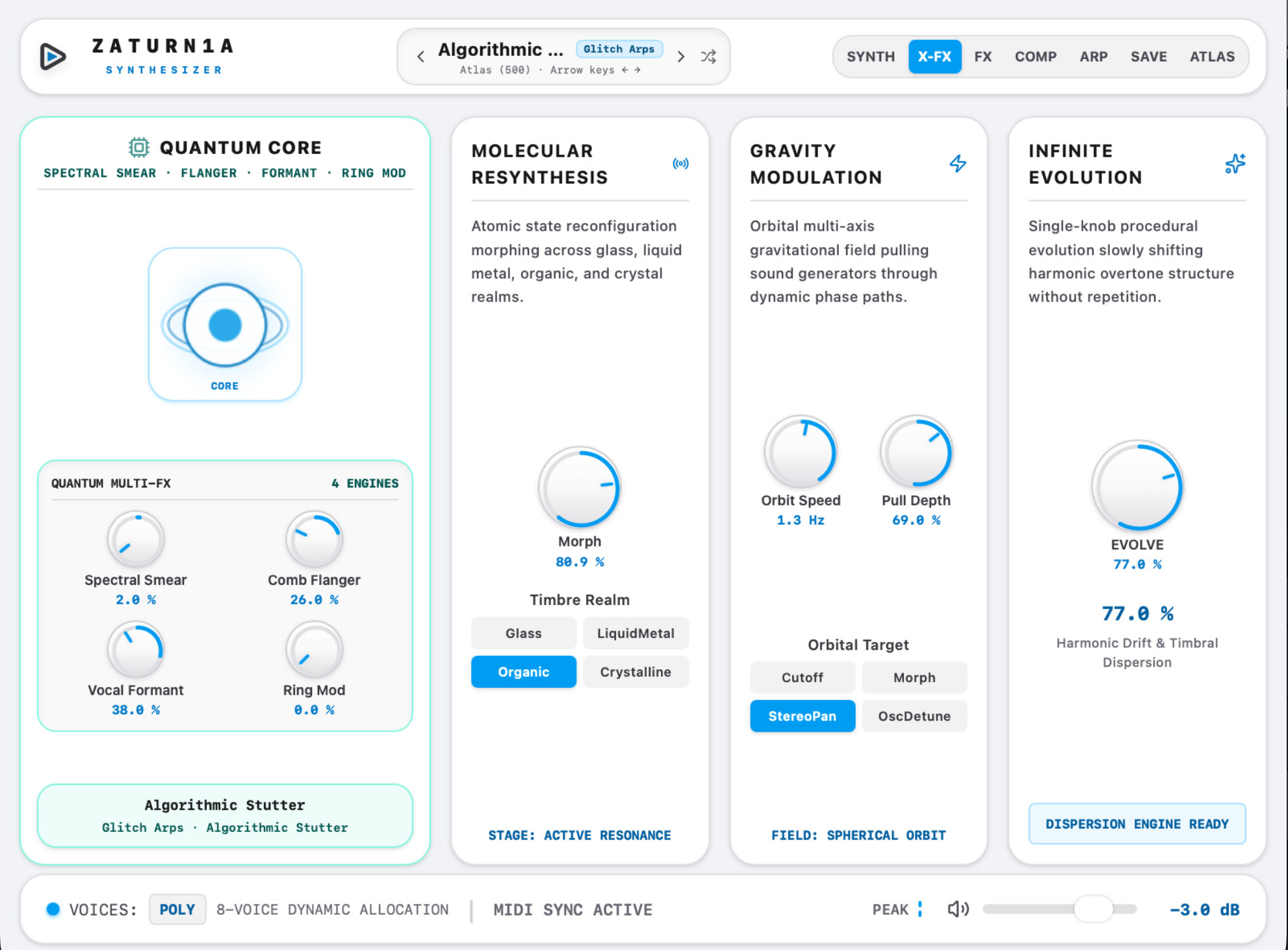Set orbital target to Cutoff
Viewport: 1288px width, 950px height.
click(802, 677)
